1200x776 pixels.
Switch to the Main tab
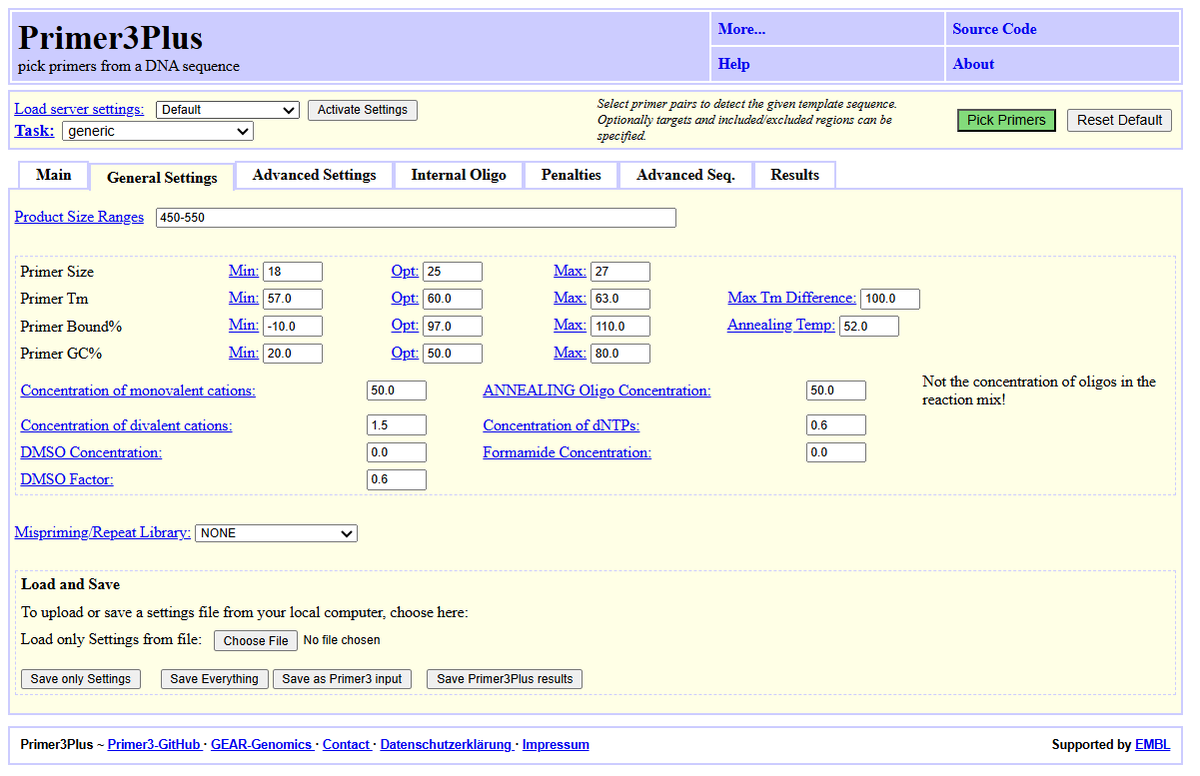click(54, 175)
